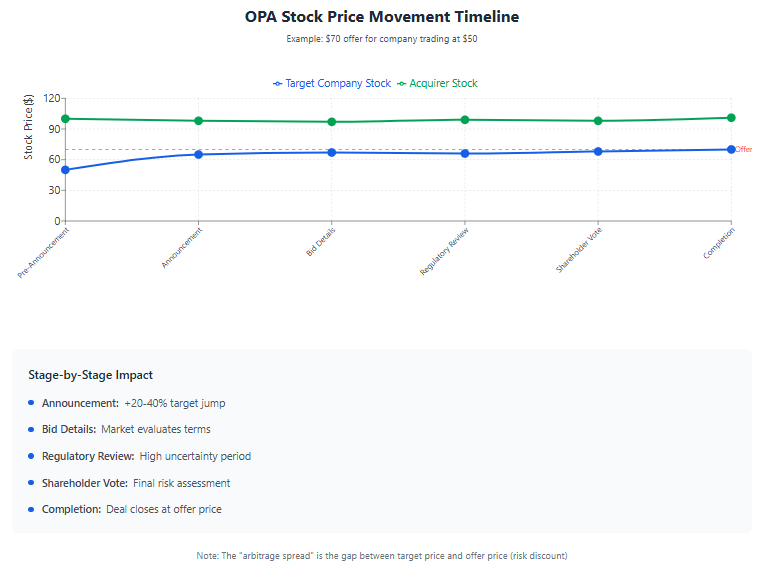Click the red Offer reference line label

(744, 149)
